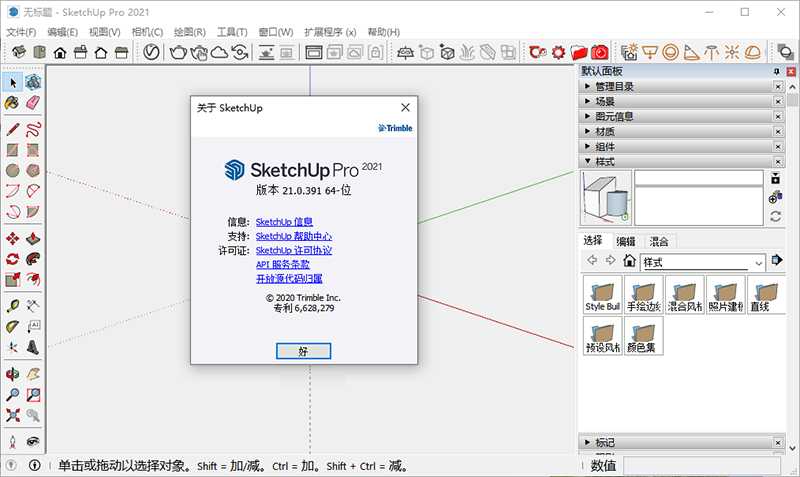
Task: Pick the Polygon drawing tool
Action: 33,170
